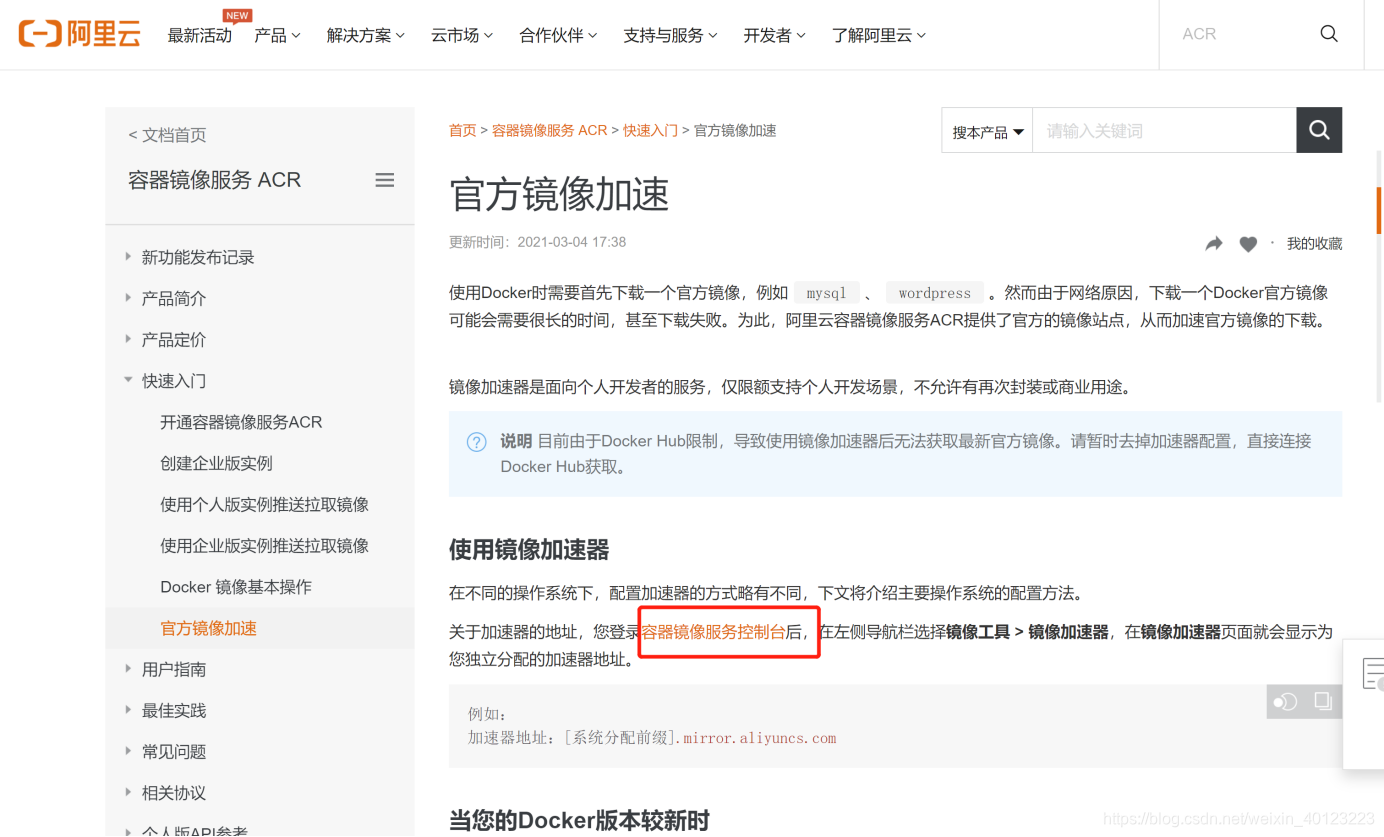The width and height of the screenshot is (1384, 837).
Task: Open the 搜本产品 search scope dropdown
Action: [x=987, y=131]
